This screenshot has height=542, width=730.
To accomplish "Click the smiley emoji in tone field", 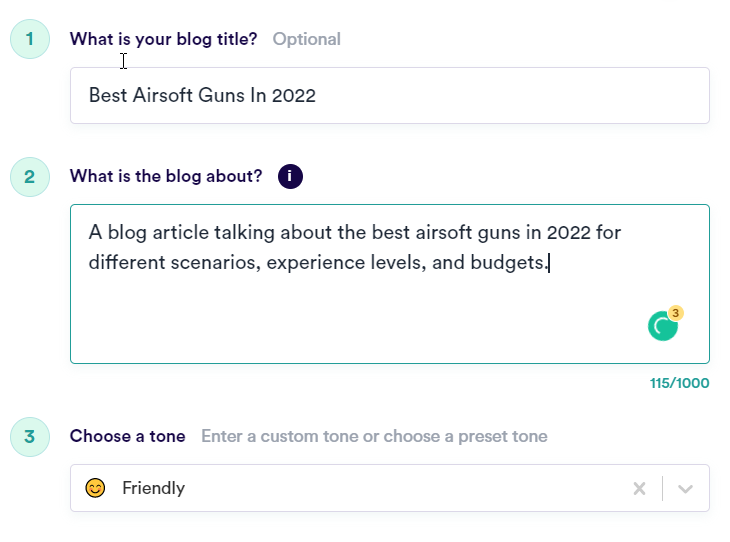I will click(x=95, y=488).
